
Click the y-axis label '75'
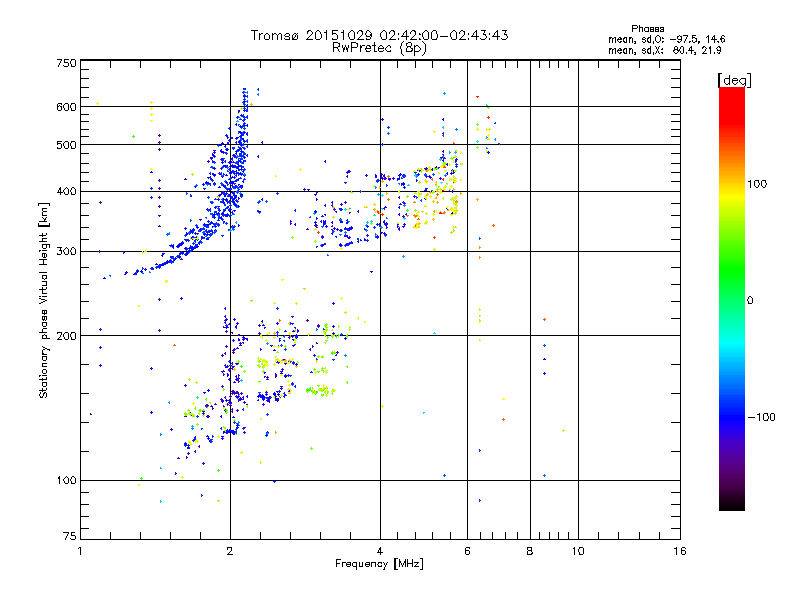click(x=70, y=536)
